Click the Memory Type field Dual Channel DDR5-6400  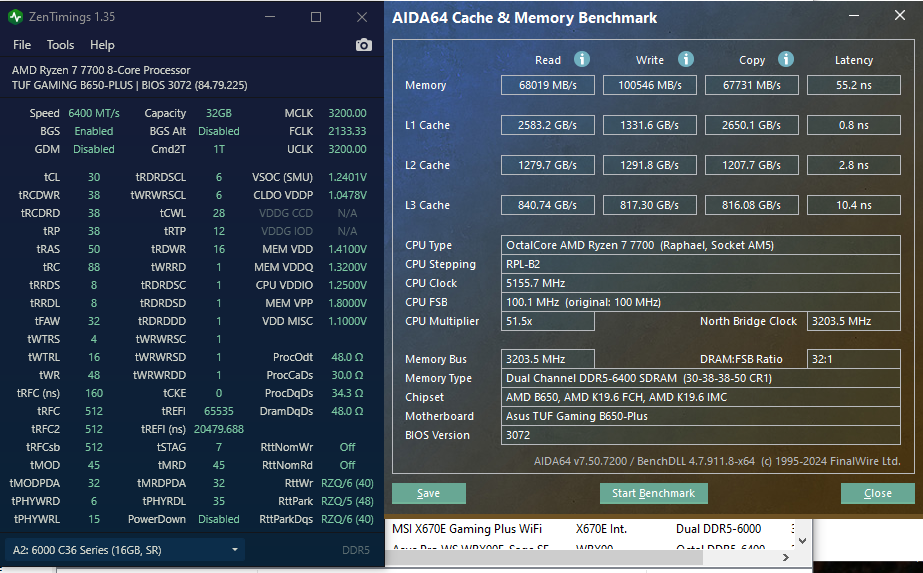click(x=700, y=378)
